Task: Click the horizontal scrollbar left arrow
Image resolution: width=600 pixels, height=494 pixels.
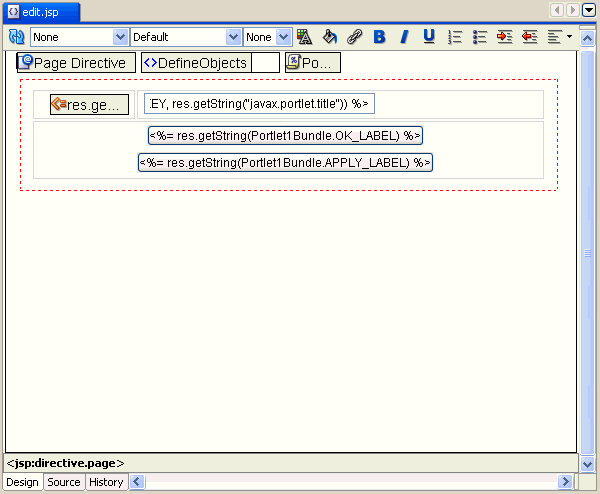Action: coord(137,482)
